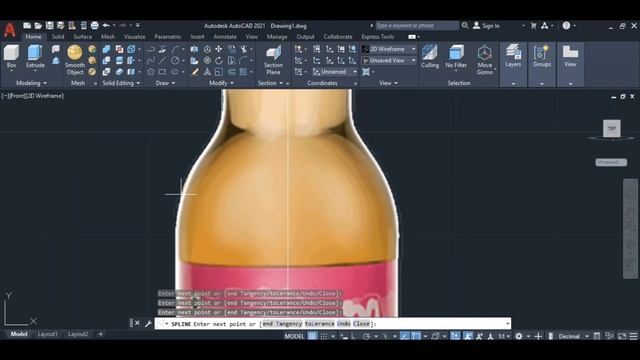The height and width of the screenshot is (360, 640).
Task: Expand the Draw panel flyout
Action: click(x=165, y=83)
